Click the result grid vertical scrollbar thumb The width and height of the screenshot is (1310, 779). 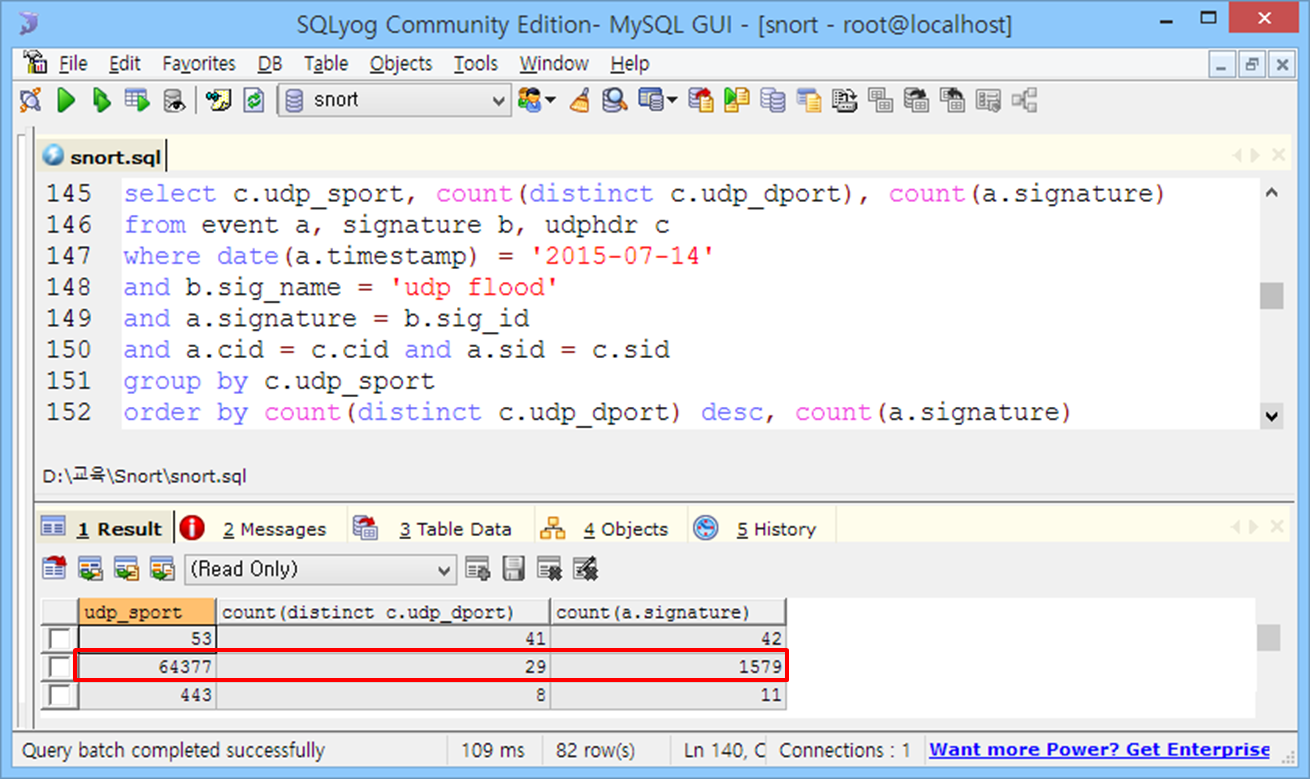(1267, 638)
